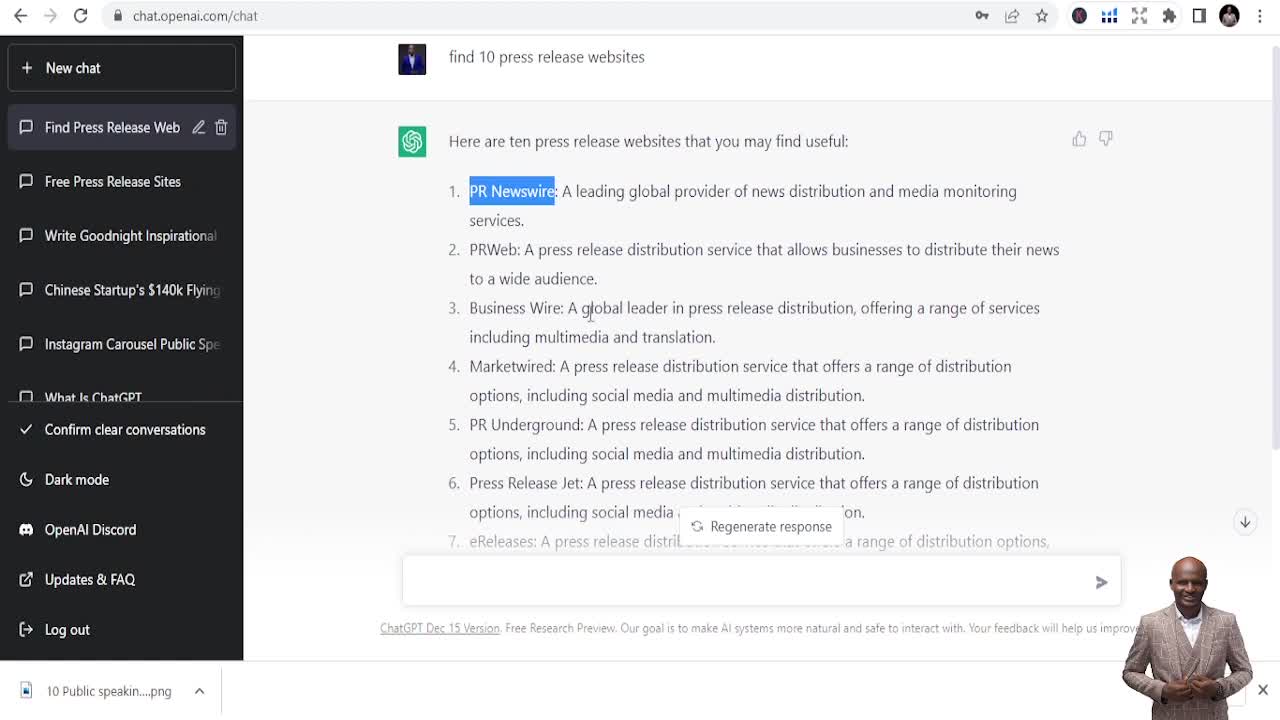Screen dimensions: 1280x720
Task: Open the Find Press Release Web conversation
Action: tap(112, 127)
